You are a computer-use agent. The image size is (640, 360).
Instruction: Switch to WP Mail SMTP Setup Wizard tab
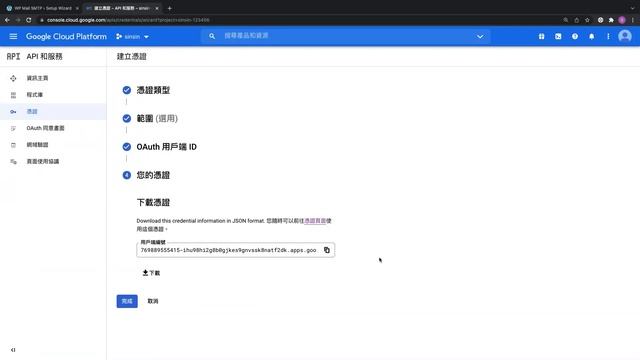42,8
